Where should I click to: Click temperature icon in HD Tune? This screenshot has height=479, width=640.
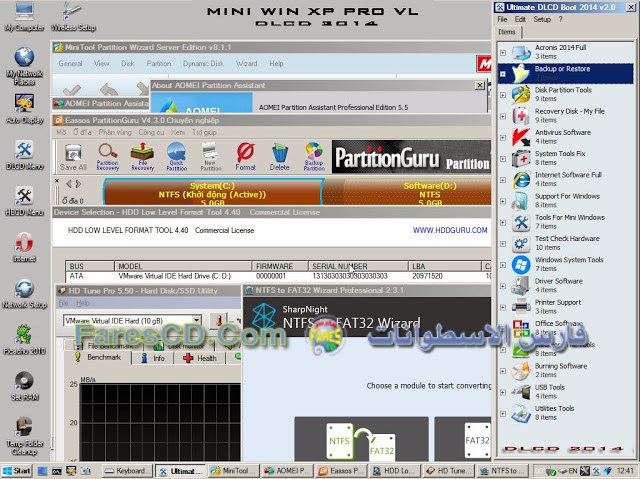pos(219,321)
